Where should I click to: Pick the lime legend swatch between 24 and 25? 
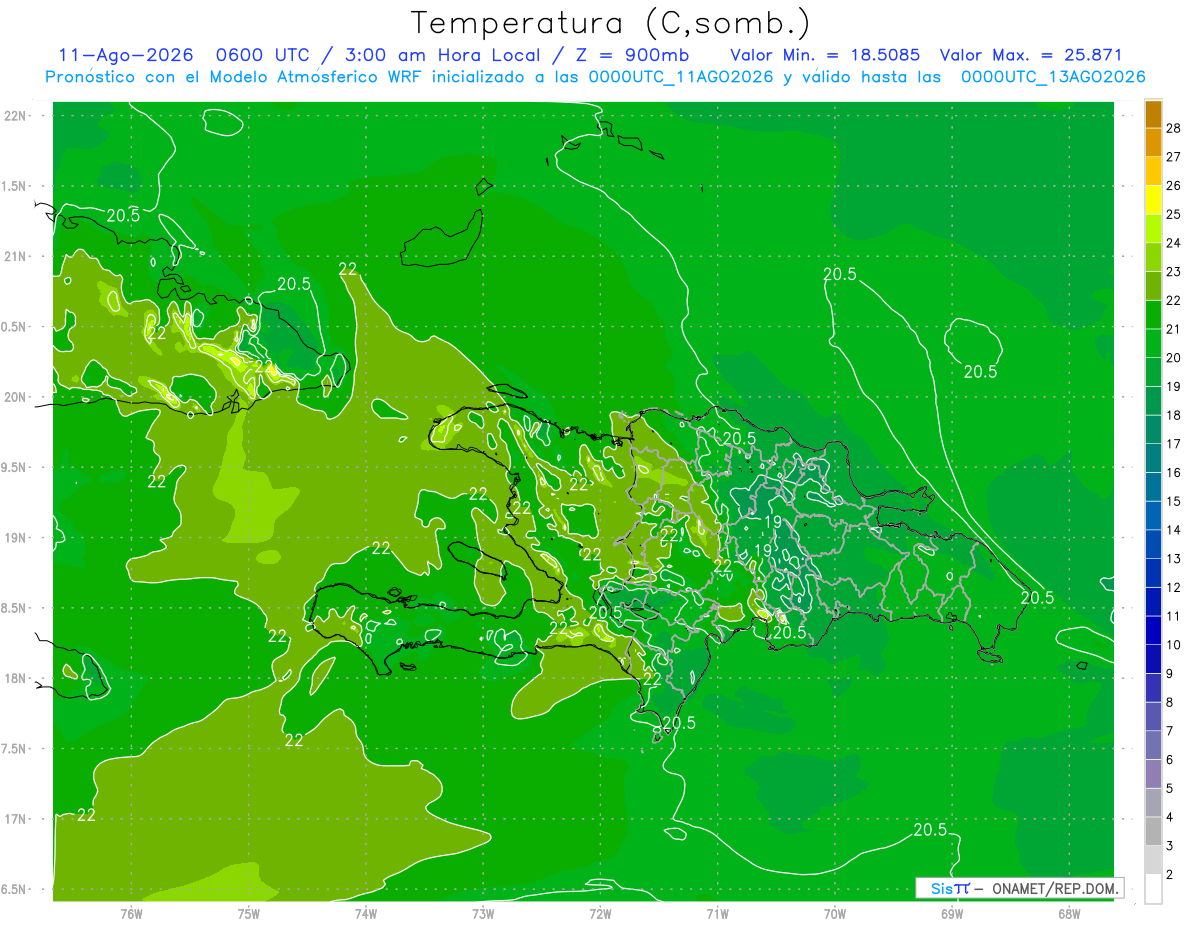pyautogui.click(x=1153, y=228)
